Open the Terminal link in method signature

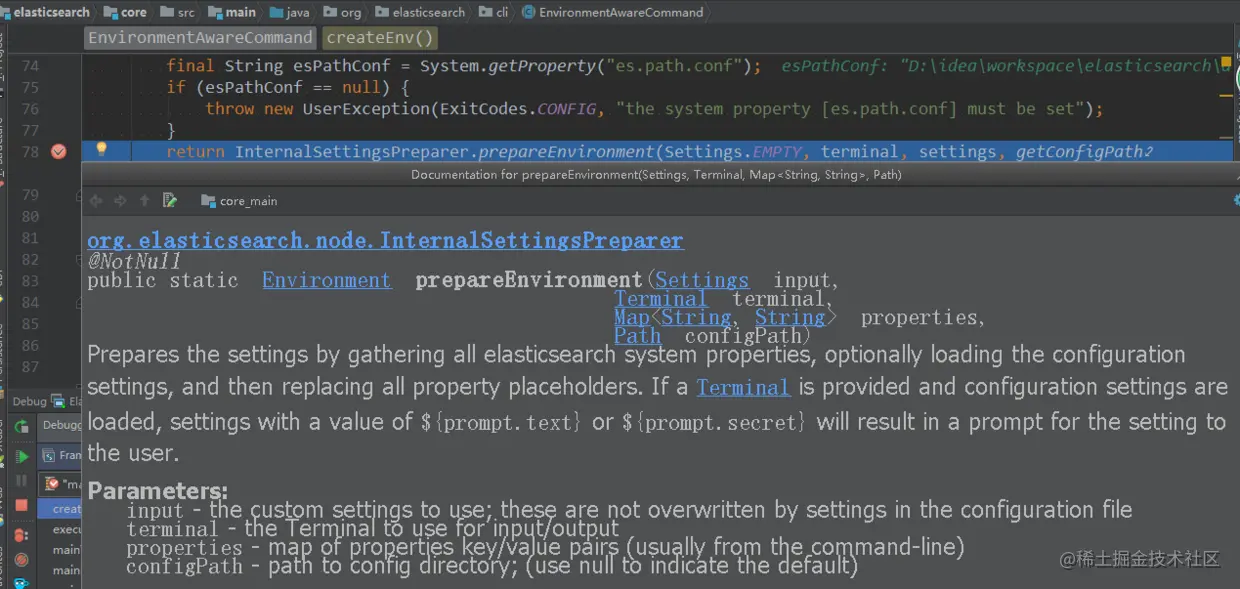(661, 299)
